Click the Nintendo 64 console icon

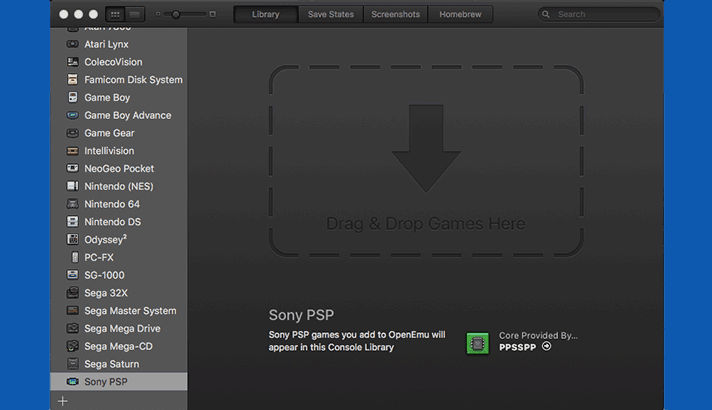(72, 204)
